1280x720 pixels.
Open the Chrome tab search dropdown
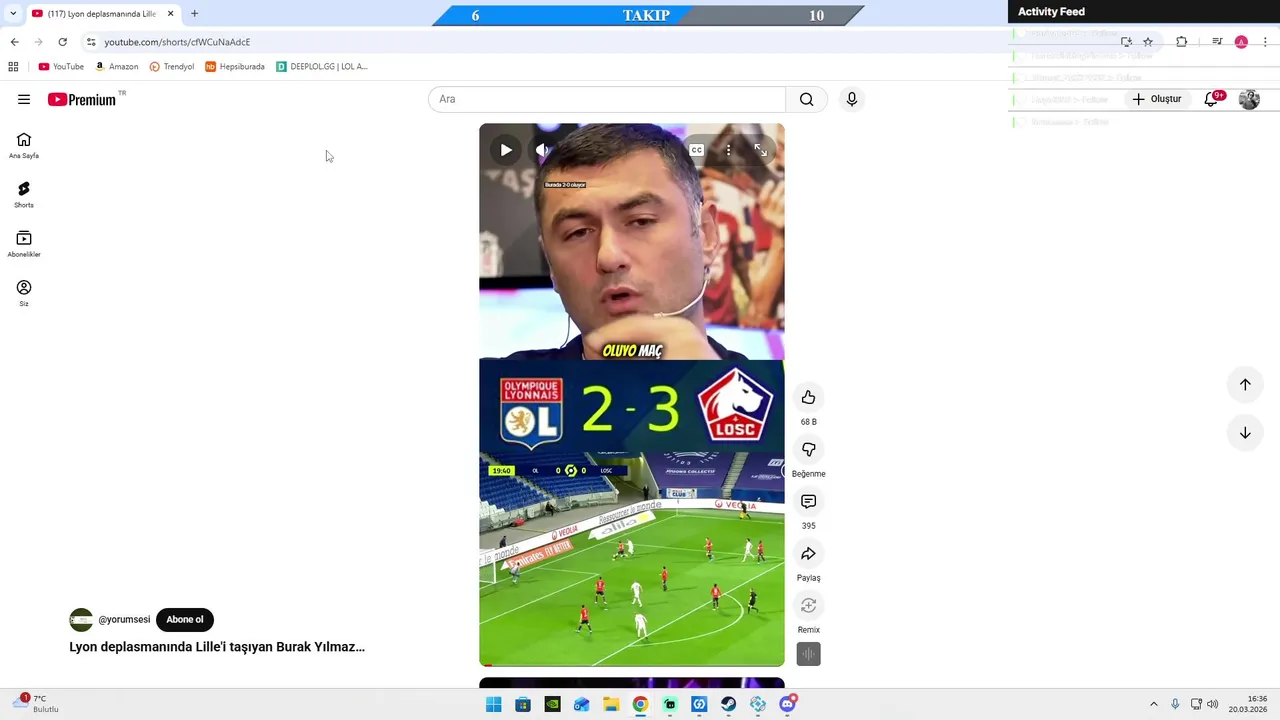coord(13,14)
